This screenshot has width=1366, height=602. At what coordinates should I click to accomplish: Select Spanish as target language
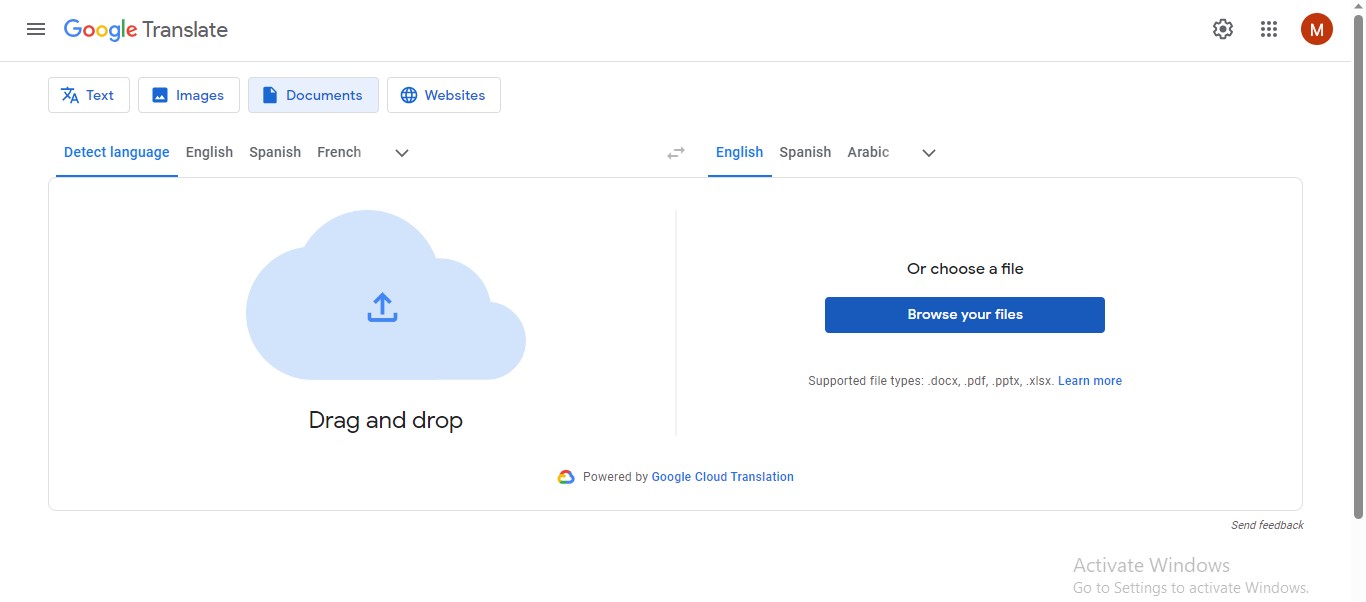805,153
